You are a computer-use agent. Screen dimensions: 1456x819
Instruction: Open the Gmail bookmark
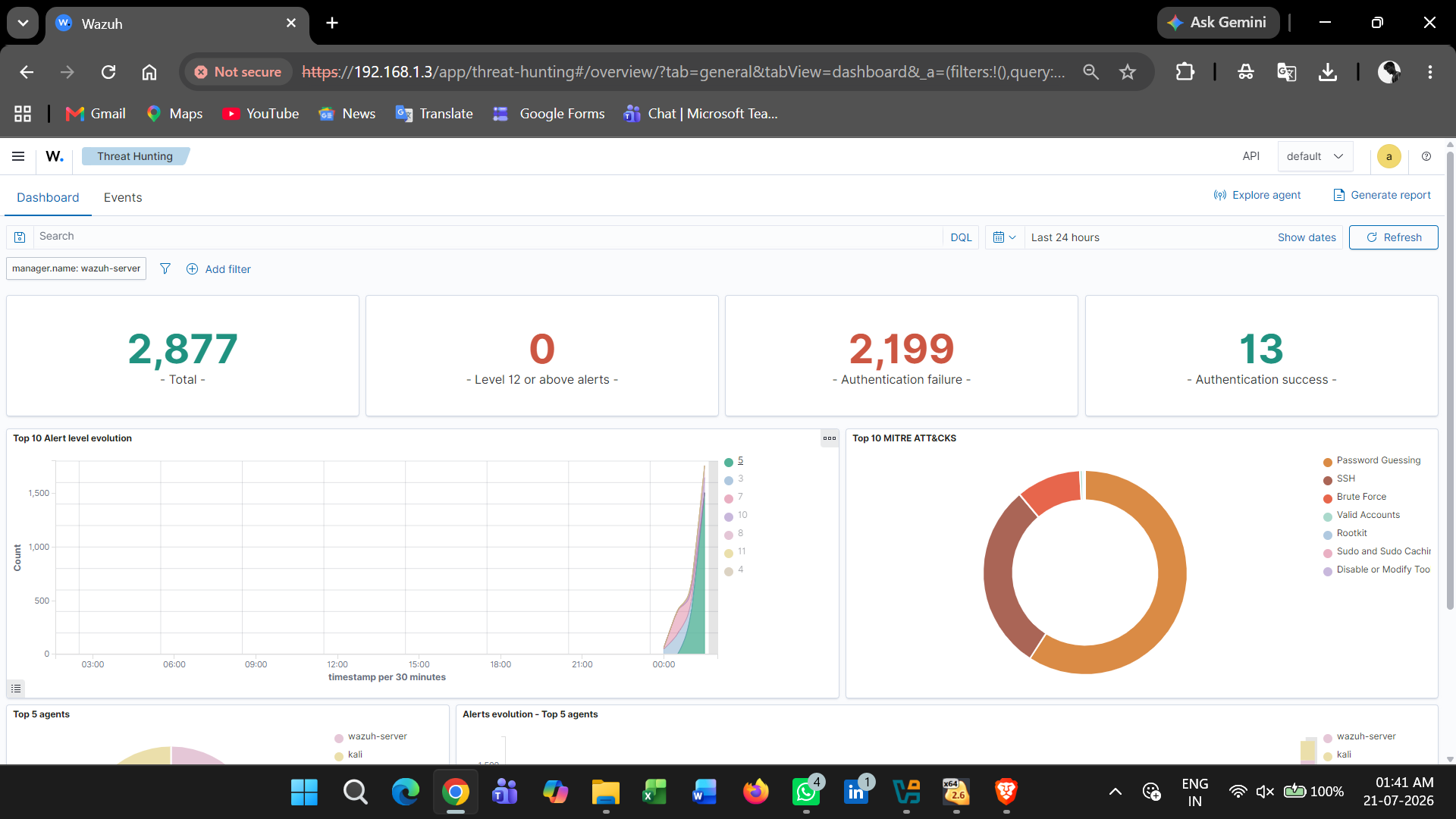pos(96,114)
